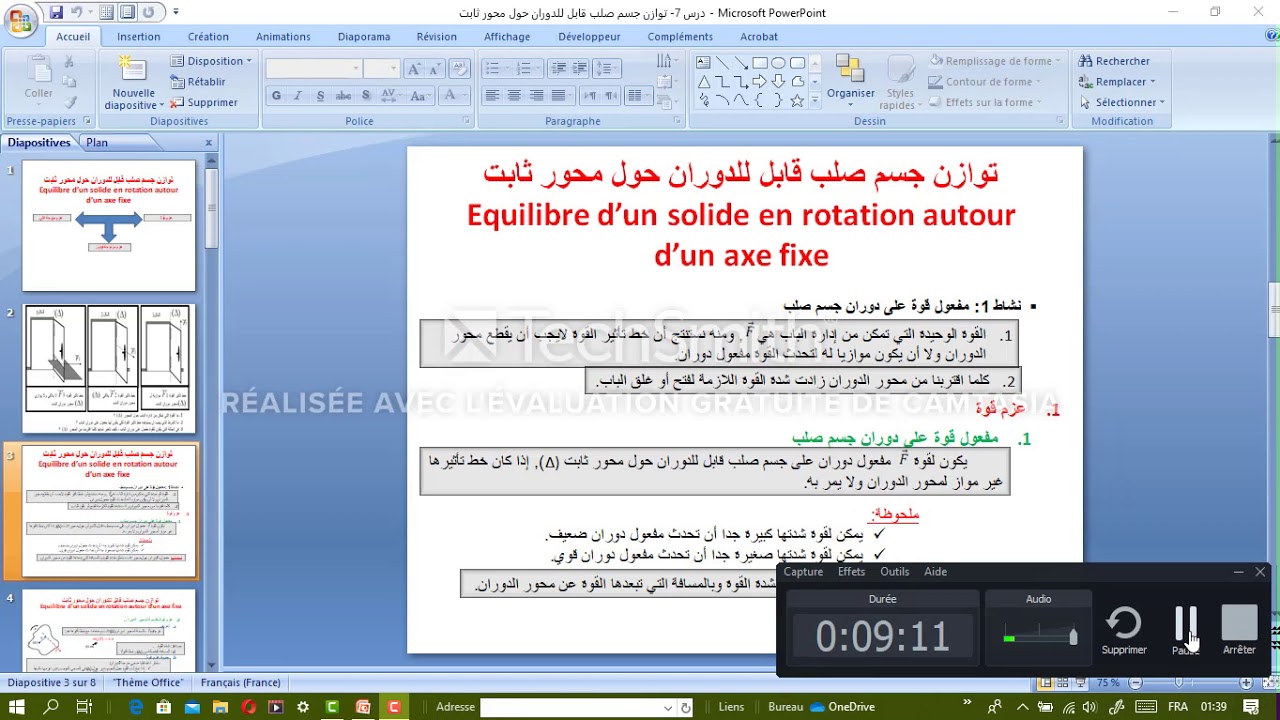Select the five-point star shape

point(797,101)
